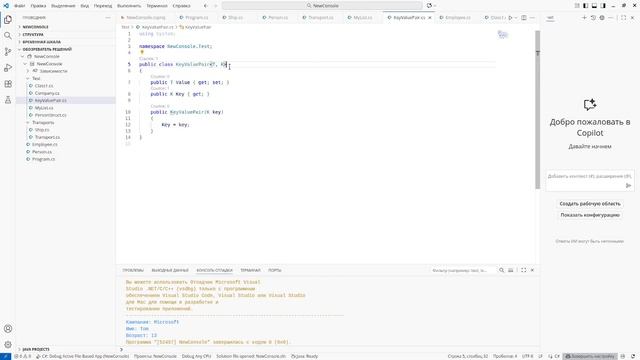Click the Explorer more actions ellipsis
640x360 pixels.
click(x=108, y=18)
